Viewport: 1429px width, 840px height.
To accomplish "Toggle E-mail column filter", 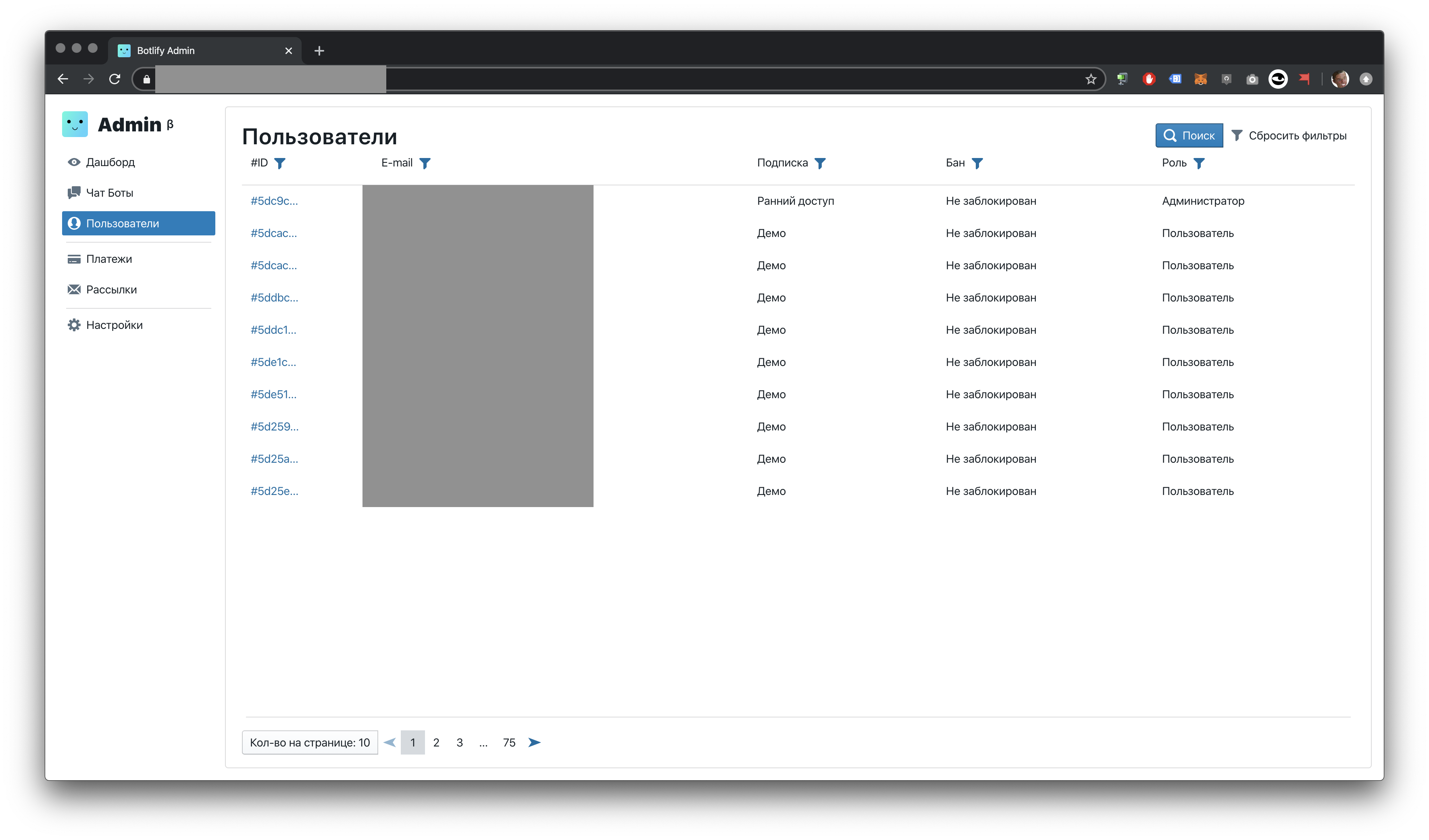I will [425, 162].
